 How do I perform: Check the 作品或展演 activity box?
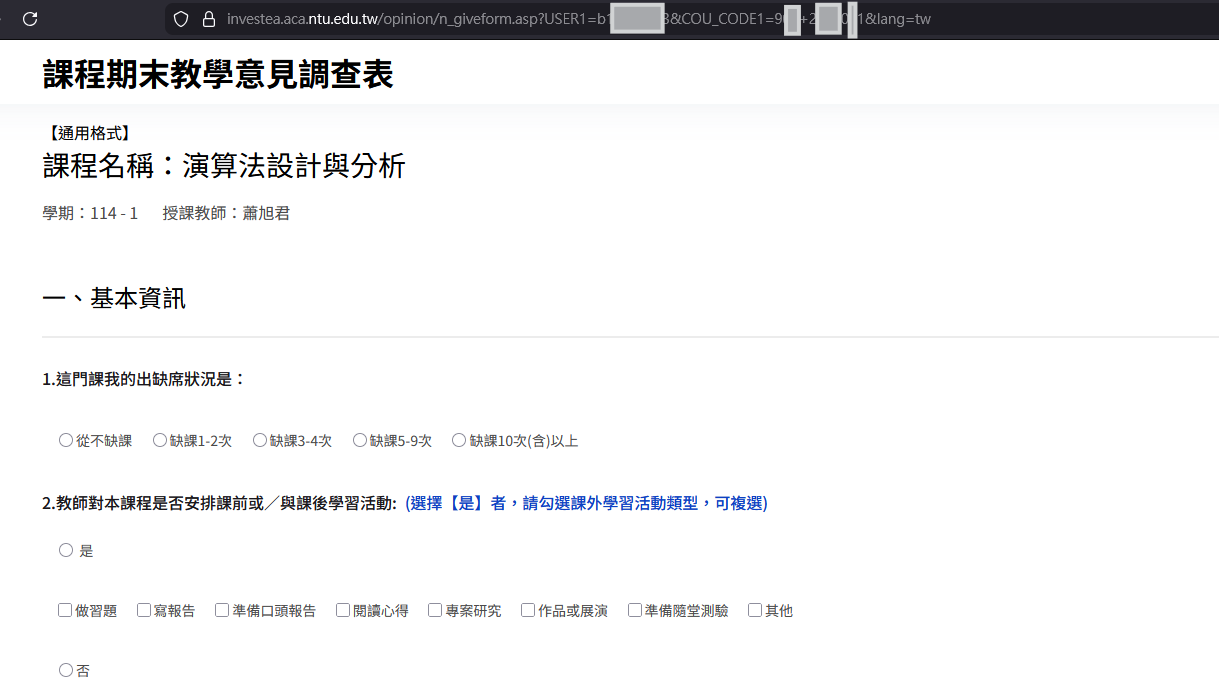[528, 610]
